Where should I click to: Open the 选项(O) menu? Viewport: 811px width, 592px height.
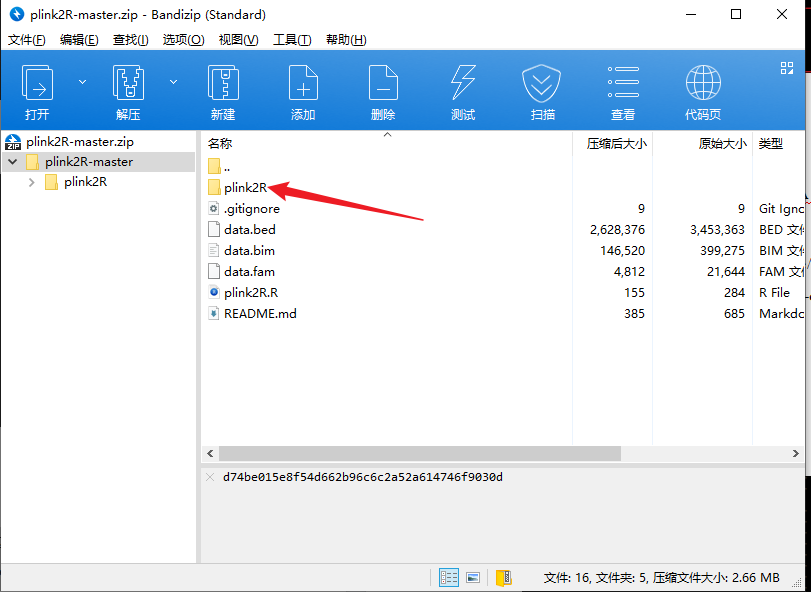[x=184, y=40]
